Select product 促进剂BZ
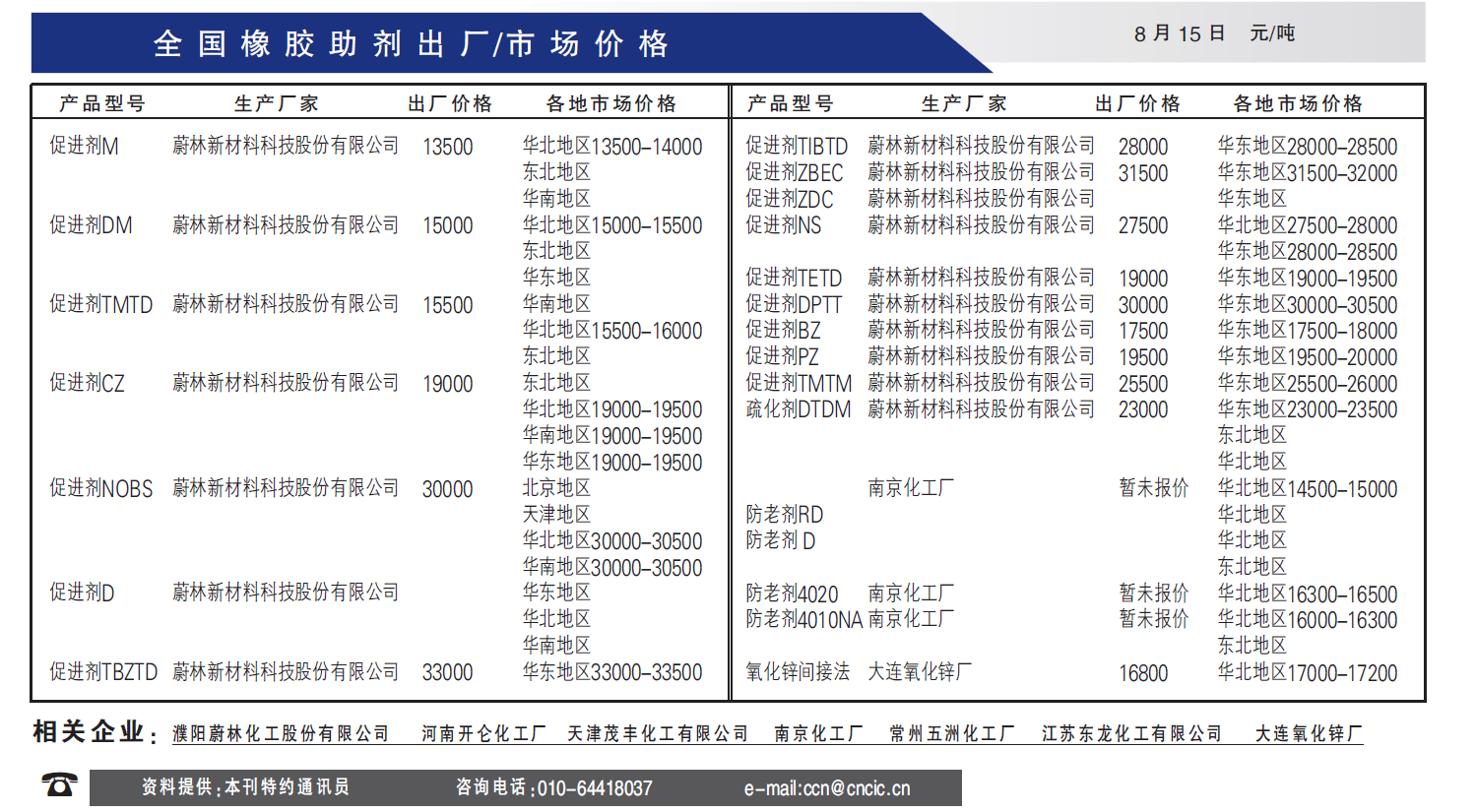The height and width of the screenshot is (812, 1476). (783, 331)
